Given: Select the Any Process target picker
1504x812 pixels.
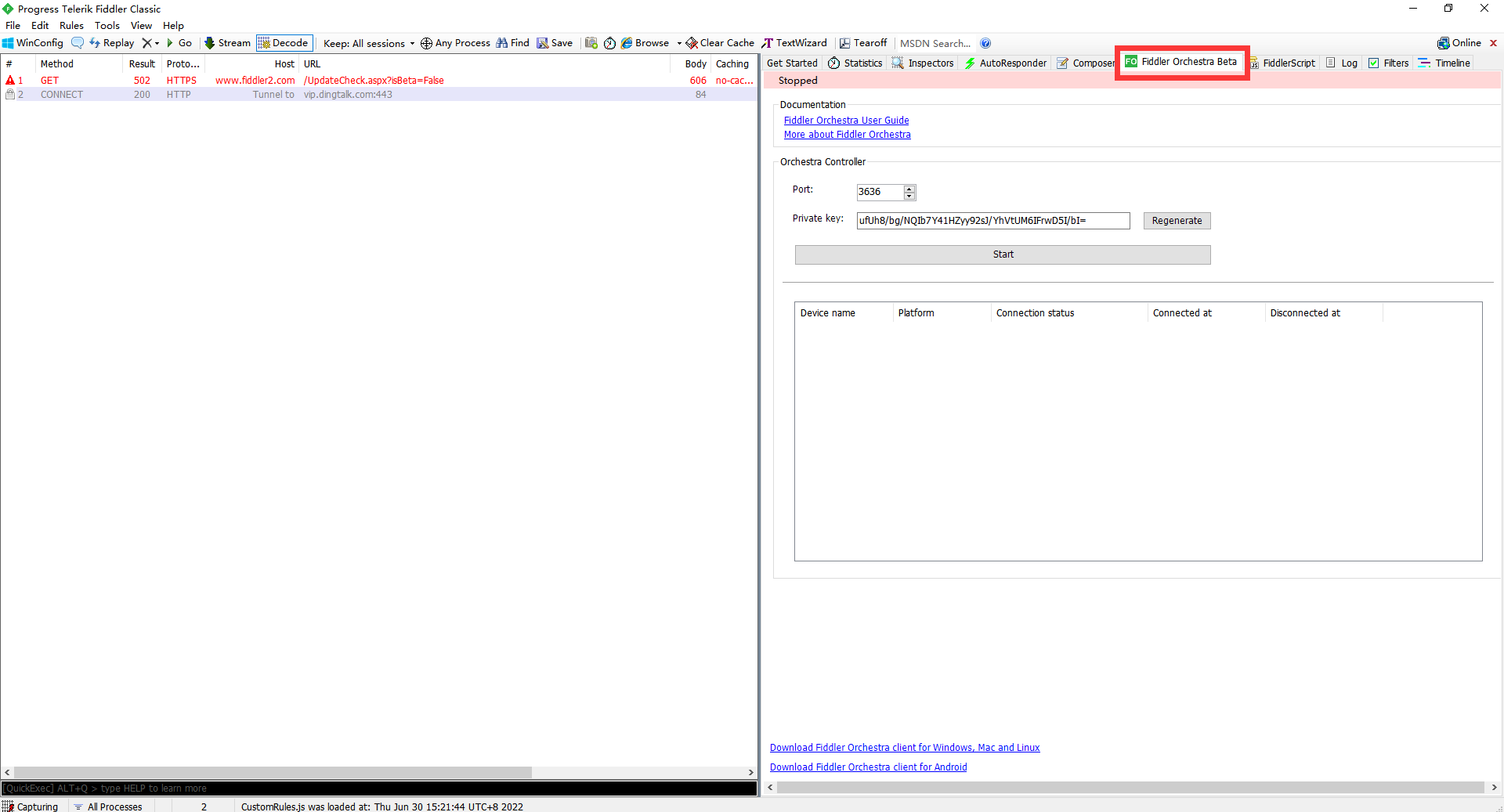Looking at the screenshot, I should coord(455,43).
